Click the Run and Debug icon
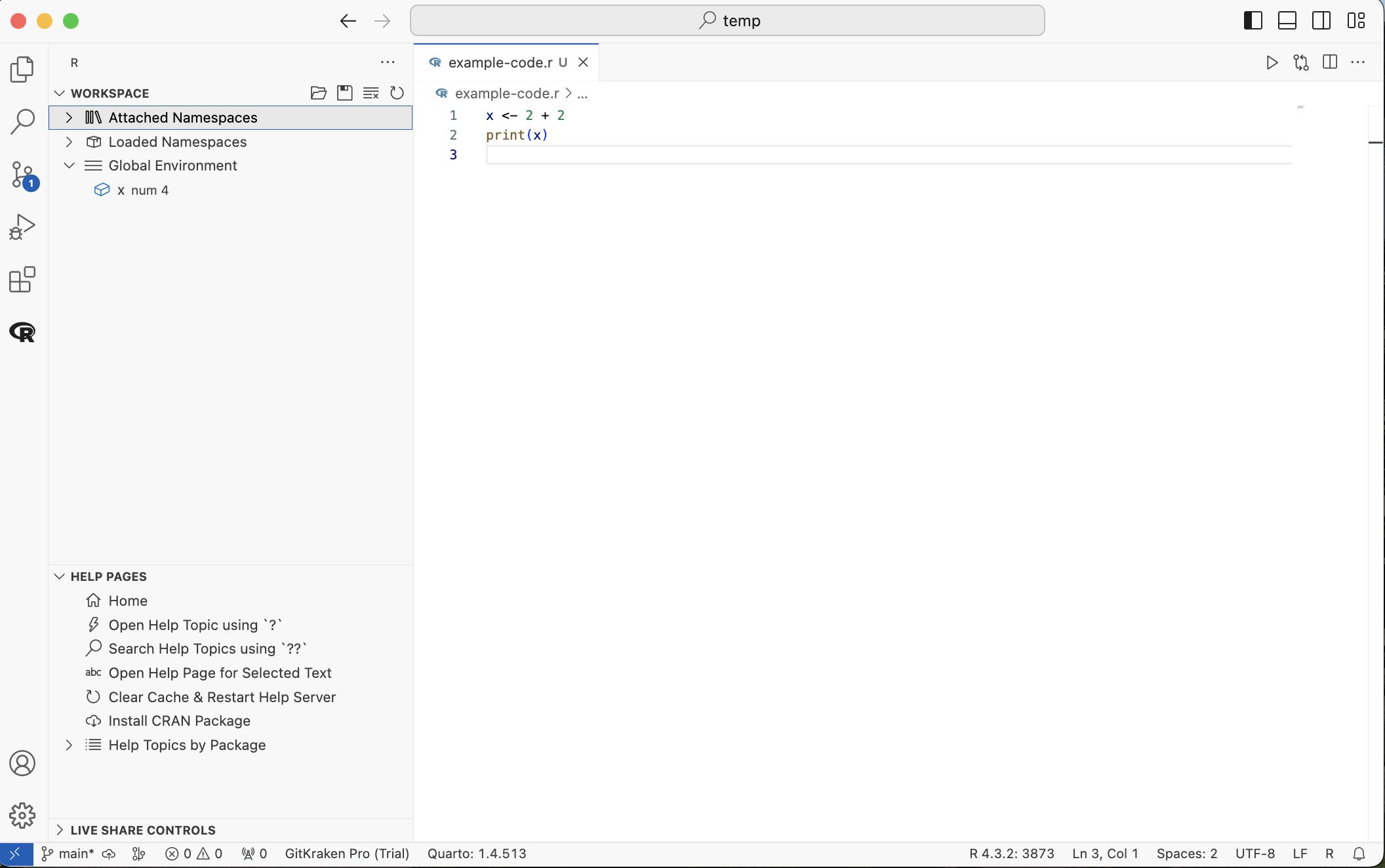The image size is (1385, 868). (22, 227)
